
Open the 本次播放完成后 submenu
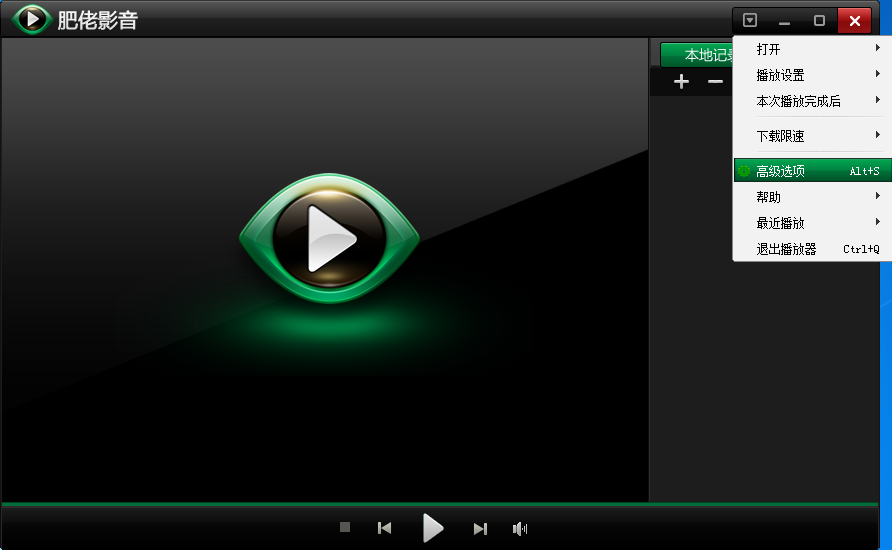click(x=812, y=101)
